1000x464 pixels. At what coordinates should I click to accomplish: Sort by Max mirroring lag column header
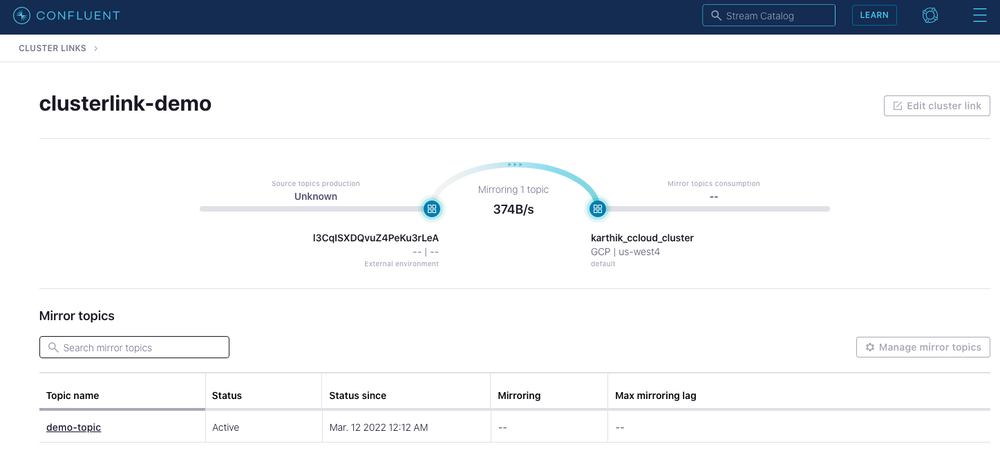coord(656,396)
